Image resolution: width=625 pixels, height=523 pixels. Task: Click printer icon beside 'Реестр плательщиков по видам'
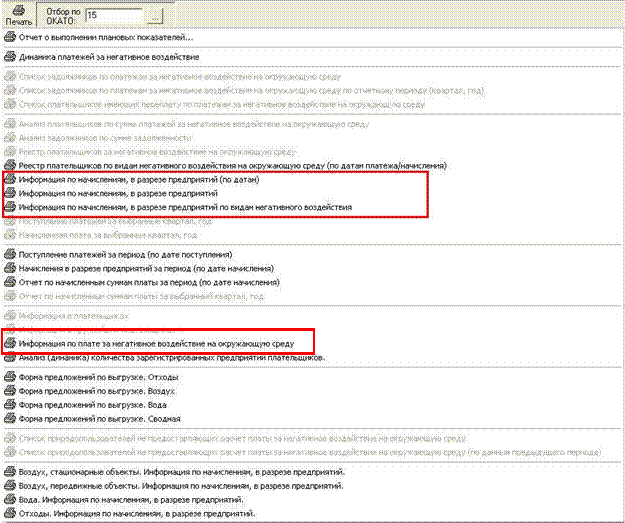(10, 164)
